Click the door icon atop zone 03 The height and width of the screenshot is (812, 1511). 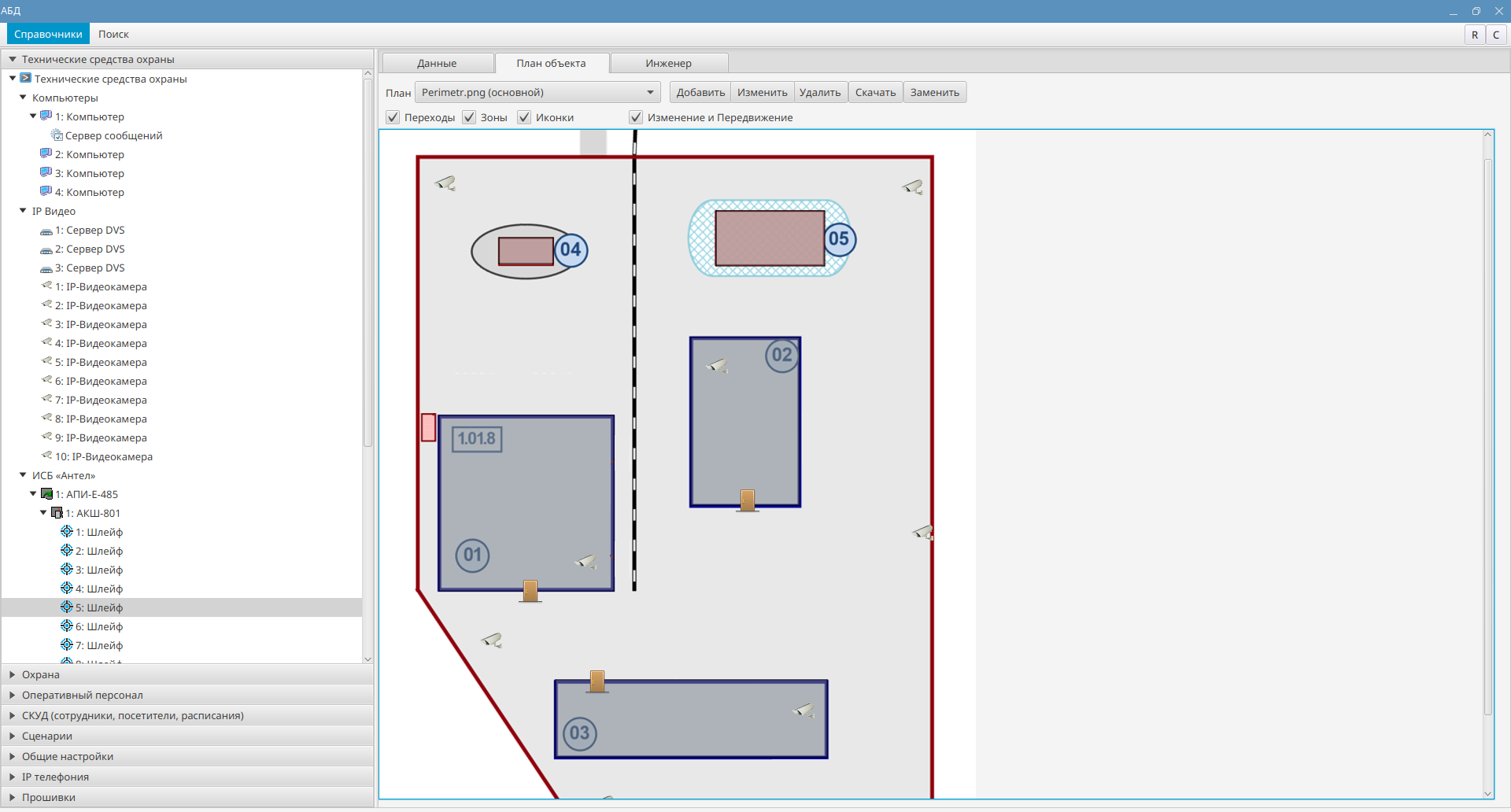click(597, 681)
